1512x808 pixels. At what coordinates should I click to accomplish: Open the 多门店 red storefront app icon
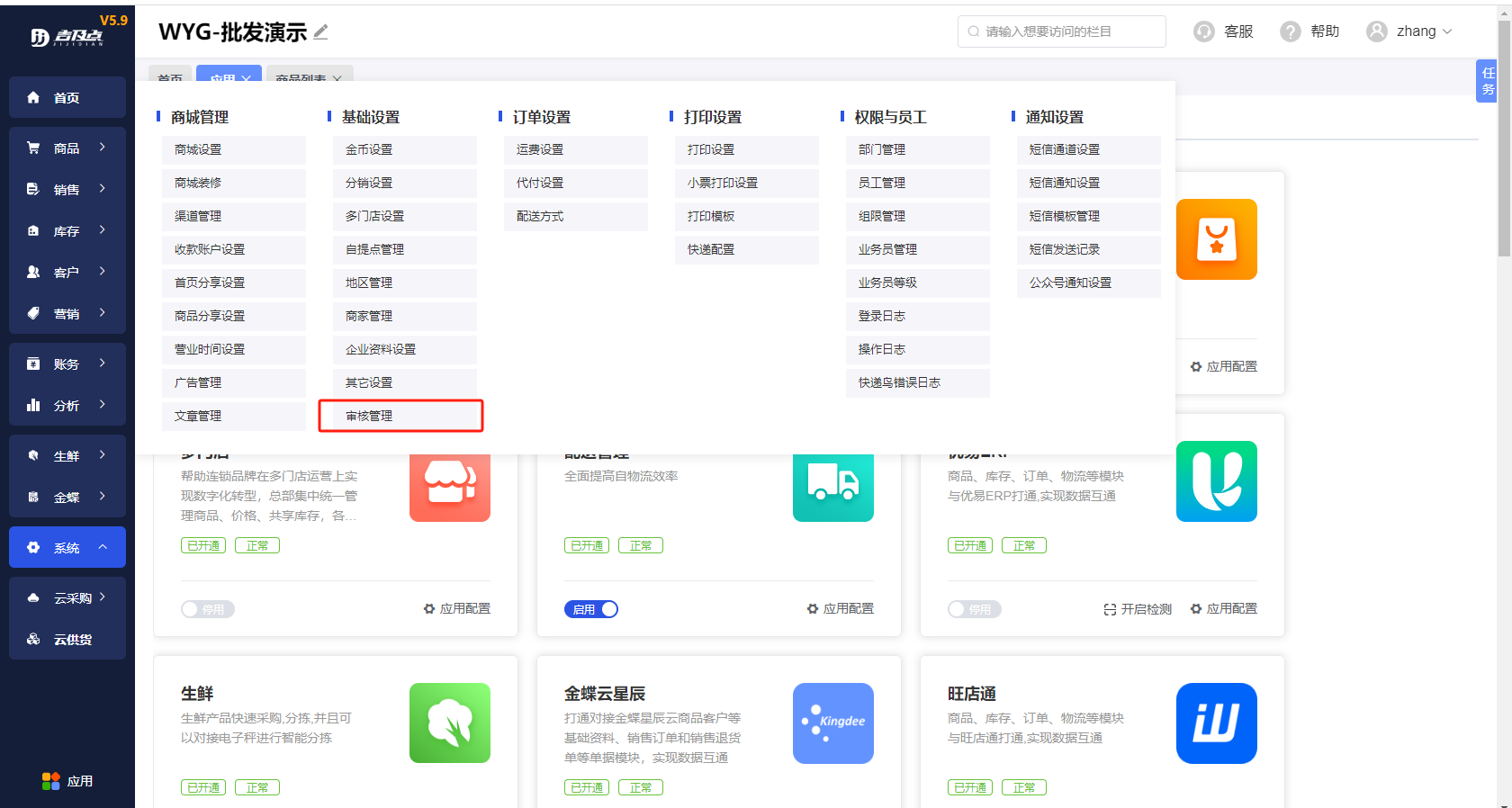(449, 486)
